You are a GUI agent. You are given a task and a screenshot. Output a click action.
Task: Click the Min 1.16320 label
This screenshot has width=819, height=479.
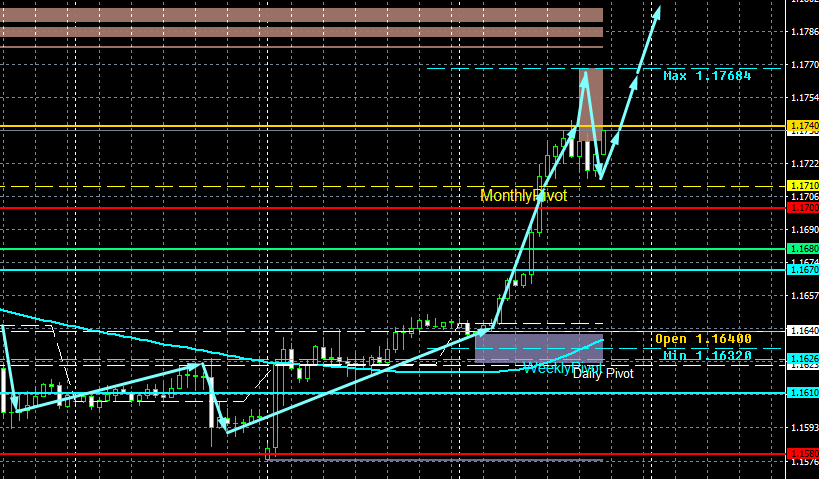(707, 356)
